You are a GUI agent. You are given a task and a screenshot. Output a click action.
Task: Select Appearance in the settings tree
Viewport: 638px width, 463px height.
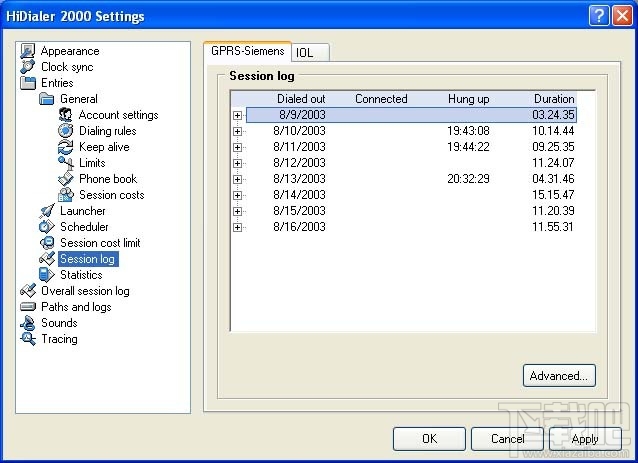pyautogui.click(x=70, y=51)
